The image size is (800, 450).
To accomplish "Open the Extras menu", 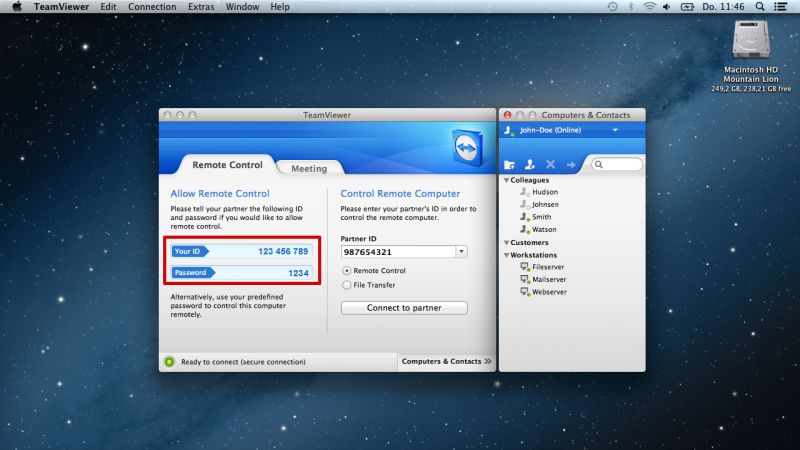I will 201,7.
